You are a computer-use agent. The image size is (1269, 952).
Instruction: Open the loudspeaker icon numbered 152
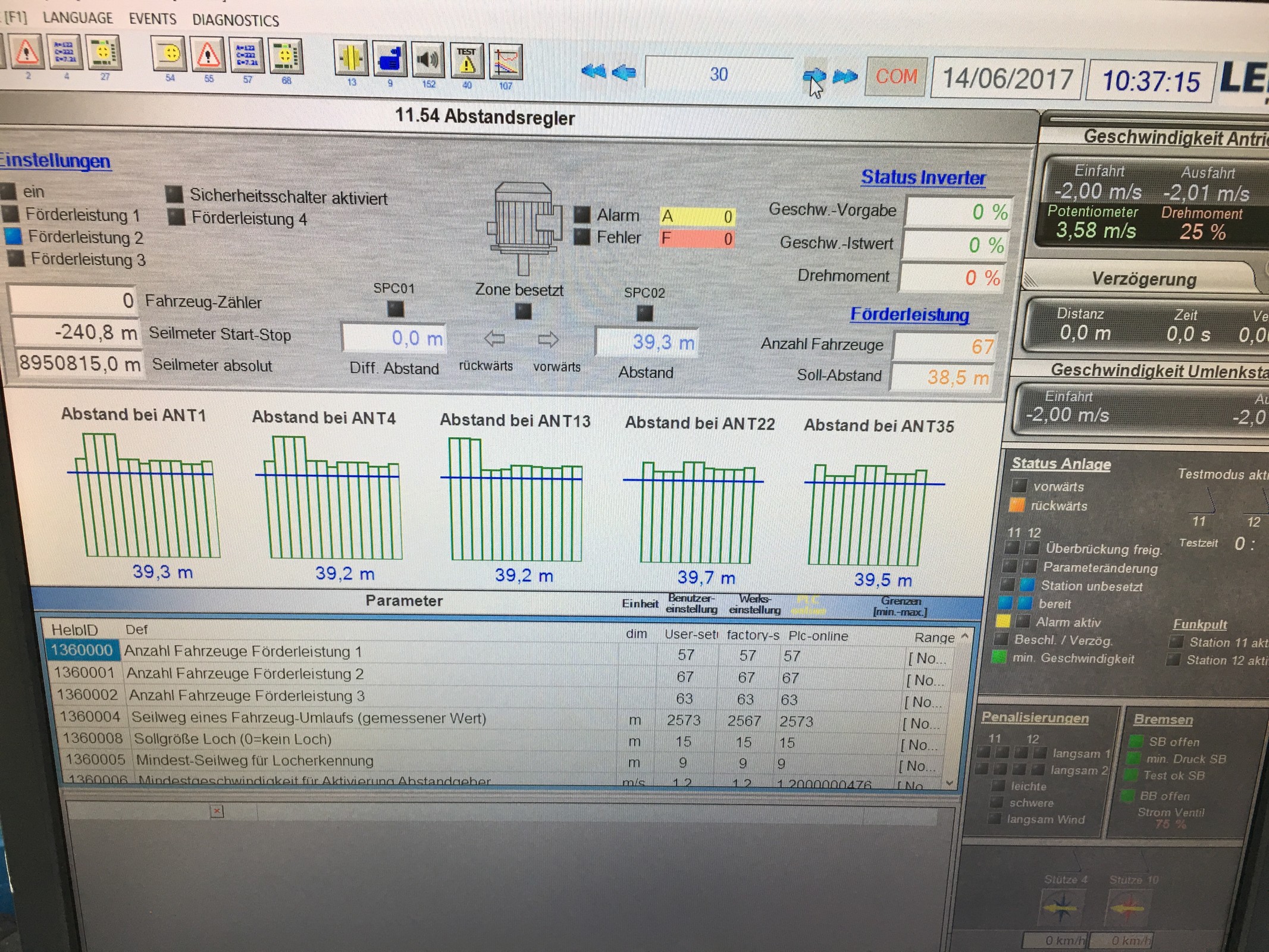click(428, 59)
